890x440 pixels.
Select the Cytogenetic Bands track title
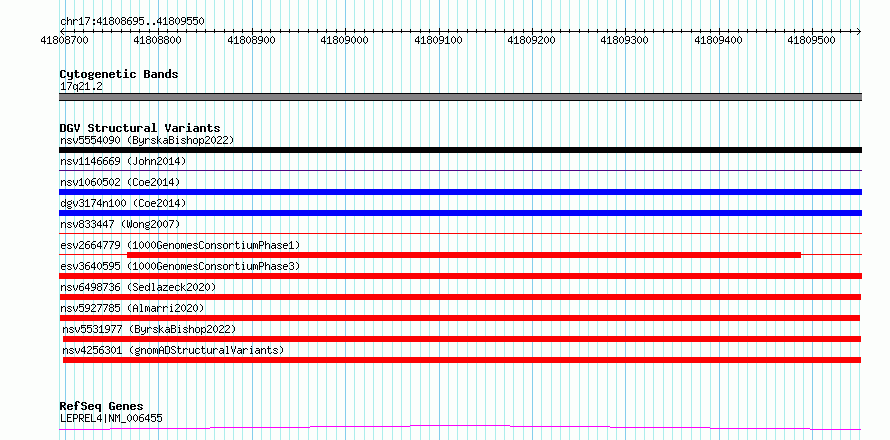pos(119,74)
